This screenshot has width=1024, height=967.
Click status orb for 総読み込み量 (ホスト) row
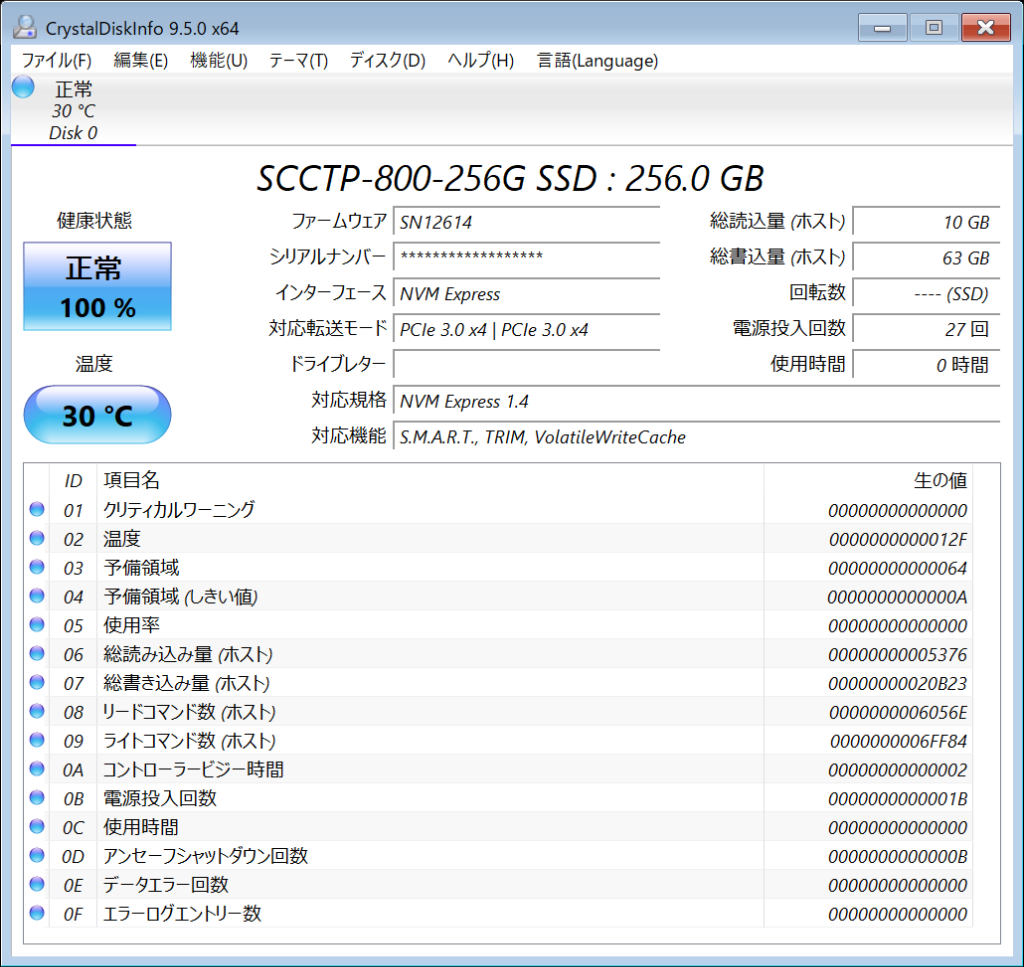click(x=37, y=653)
